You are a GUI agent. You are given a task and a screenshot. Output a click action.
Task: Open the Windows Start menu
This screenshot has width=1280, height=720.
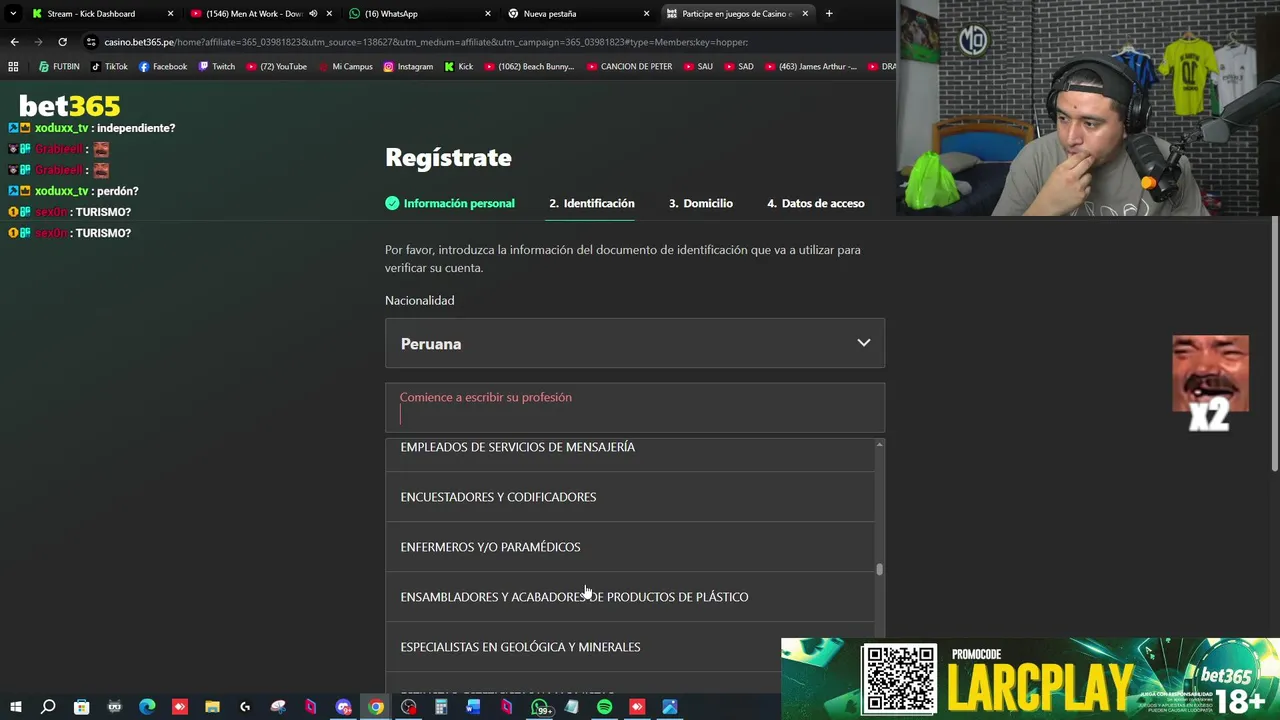(x=15, y=707)
